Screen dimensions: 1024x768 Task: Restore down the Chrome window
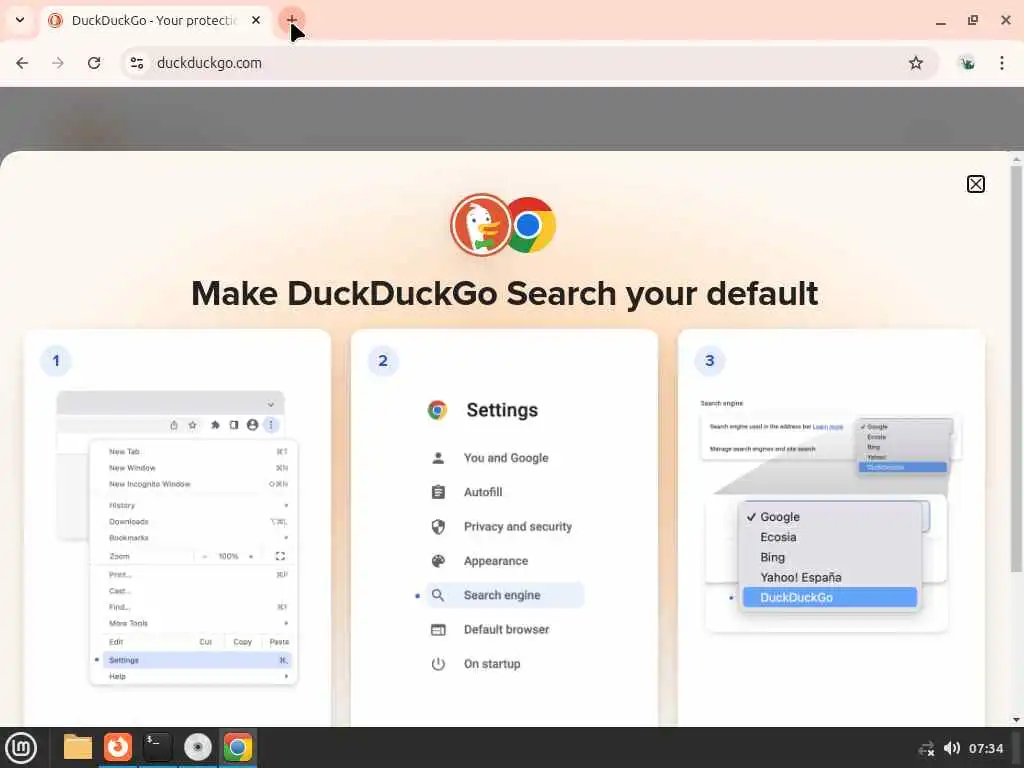(x=973, y=20)
